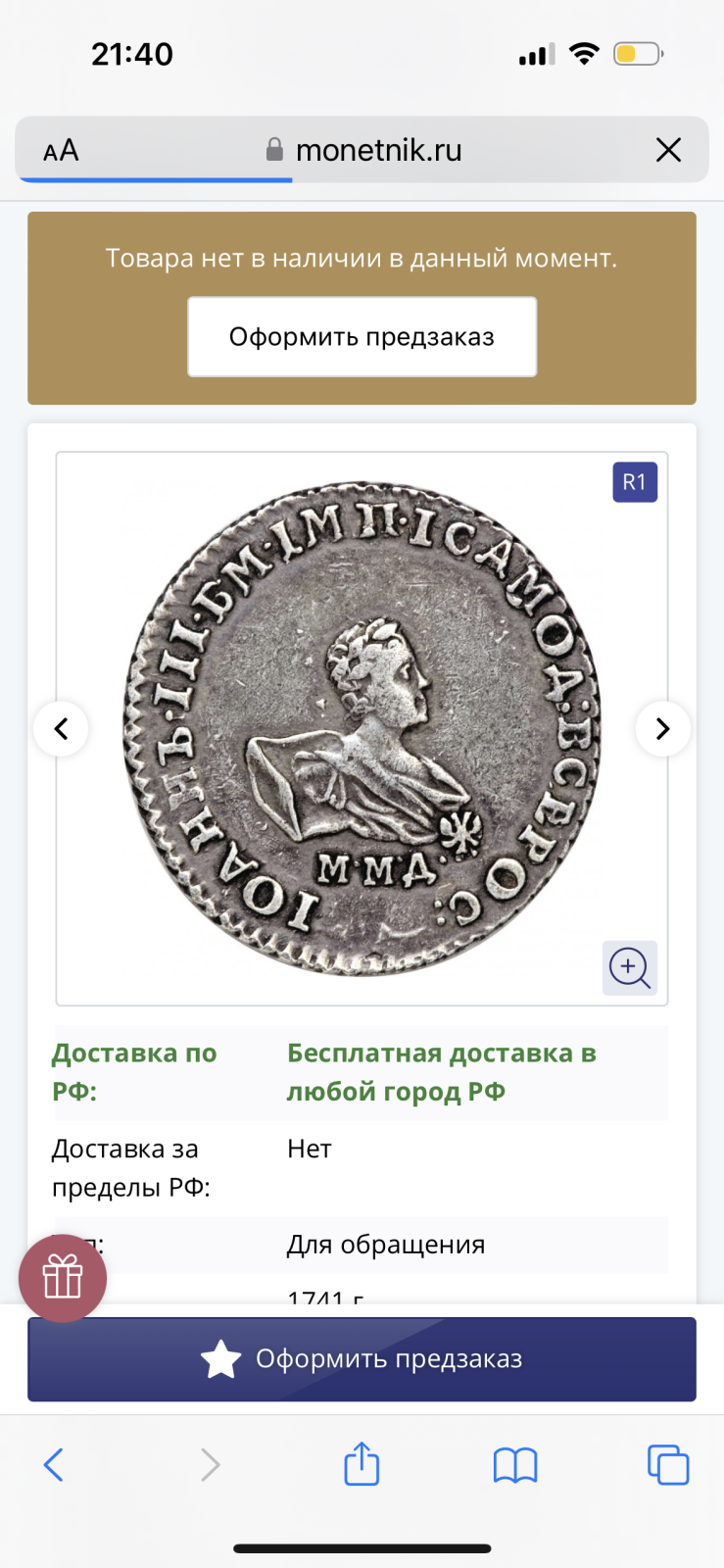Go back with Safari back chevron

(x=54, y=1465)
